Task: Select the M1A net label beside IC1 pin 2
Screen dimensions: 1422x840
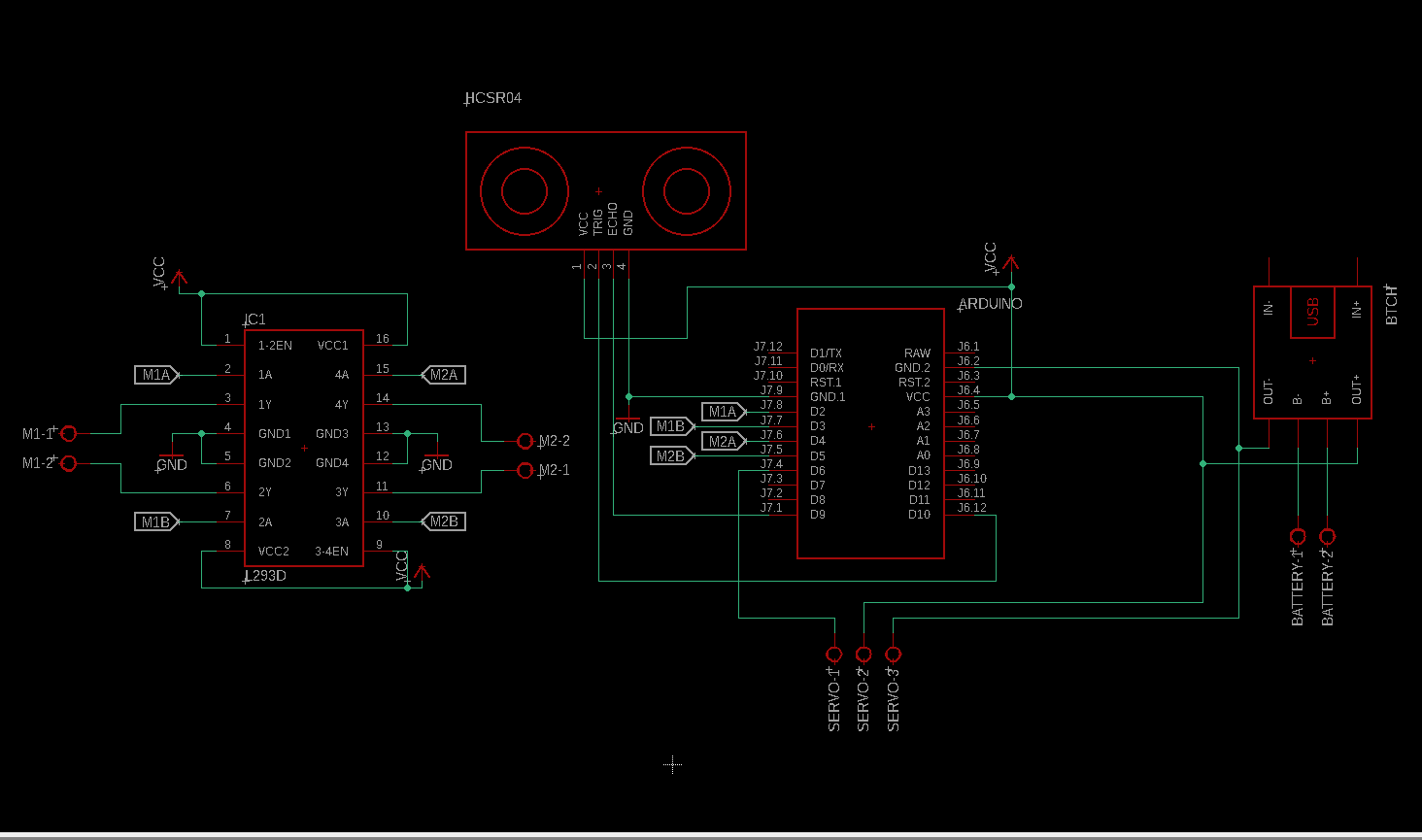Action: pos(156,375)
